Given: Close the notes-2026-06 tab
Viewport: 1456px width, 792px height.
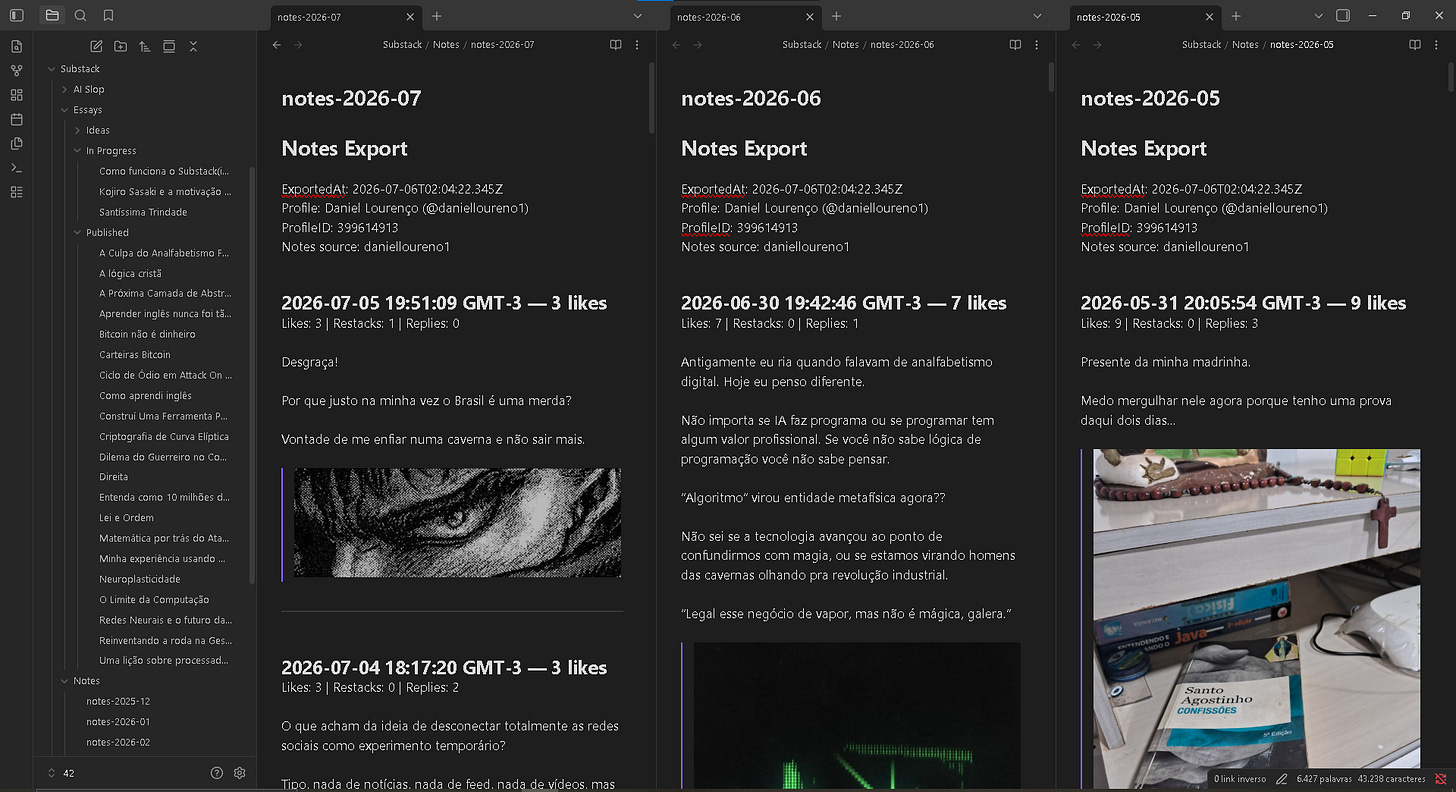Looking at the screenshot, I should 810,17.
